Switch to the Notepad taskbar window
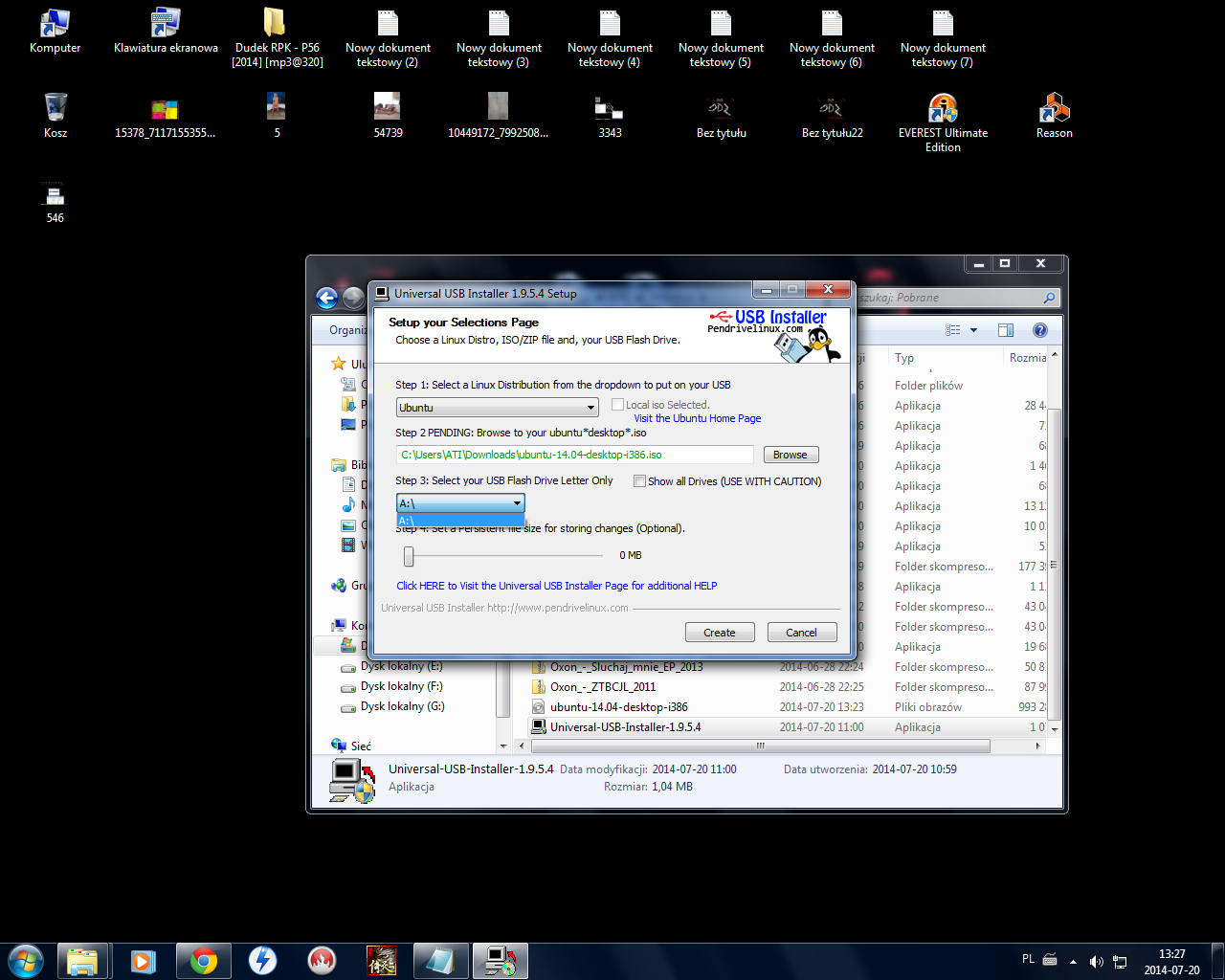Screen dimensions: 1225x980 tap(440, 961)
